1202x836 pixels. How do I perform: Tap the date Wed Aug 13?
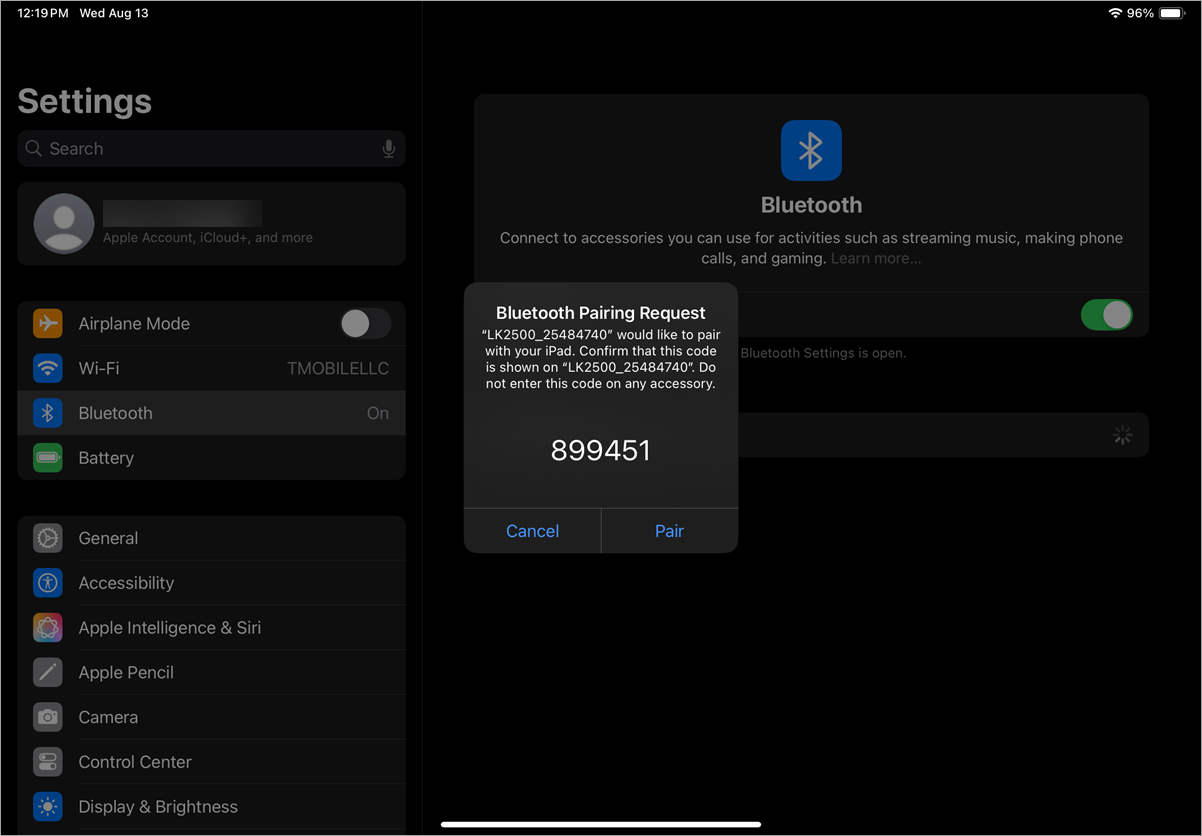click(x=114, y=13)
